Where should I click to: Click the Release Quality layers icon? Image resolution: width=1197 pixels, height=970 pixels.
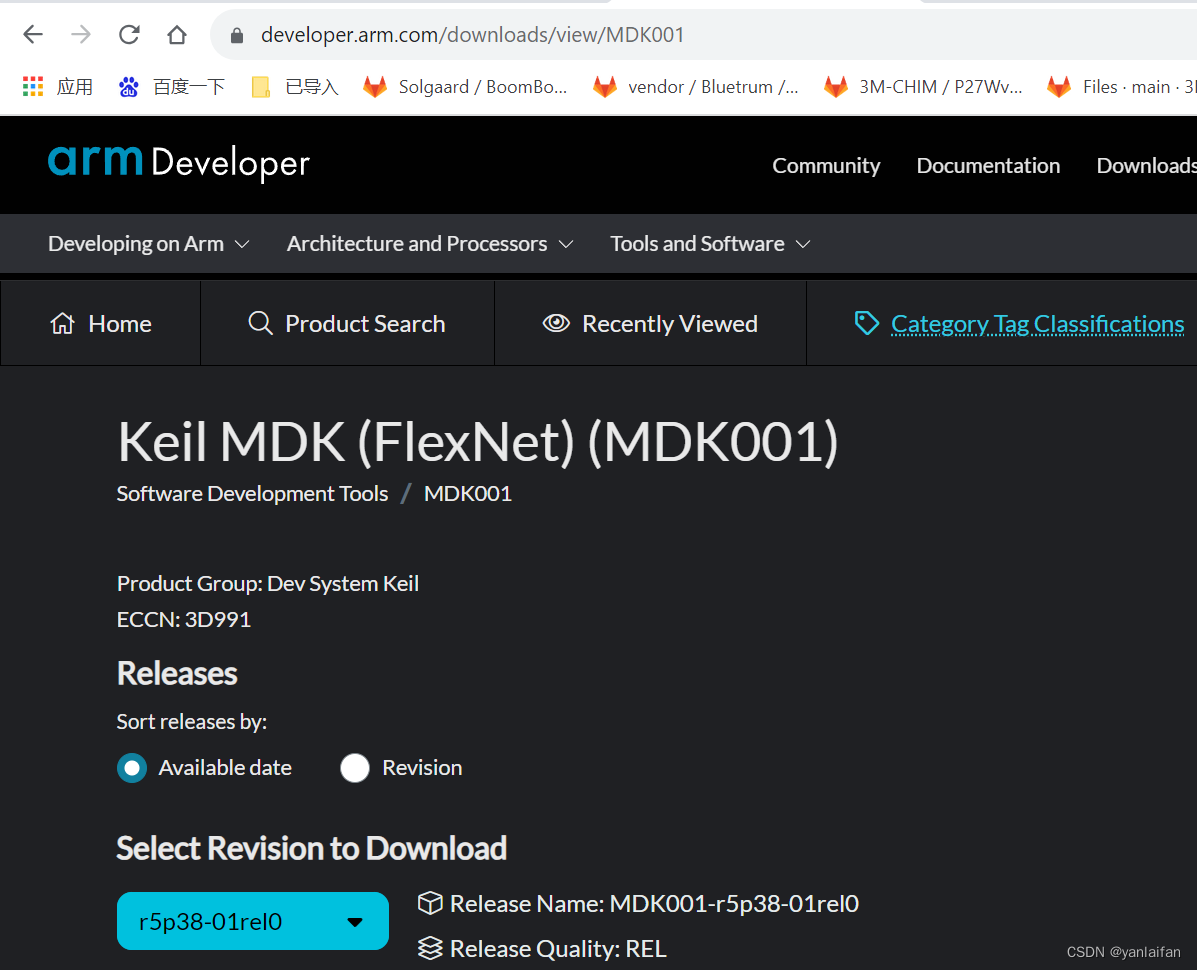coord(431,948)
